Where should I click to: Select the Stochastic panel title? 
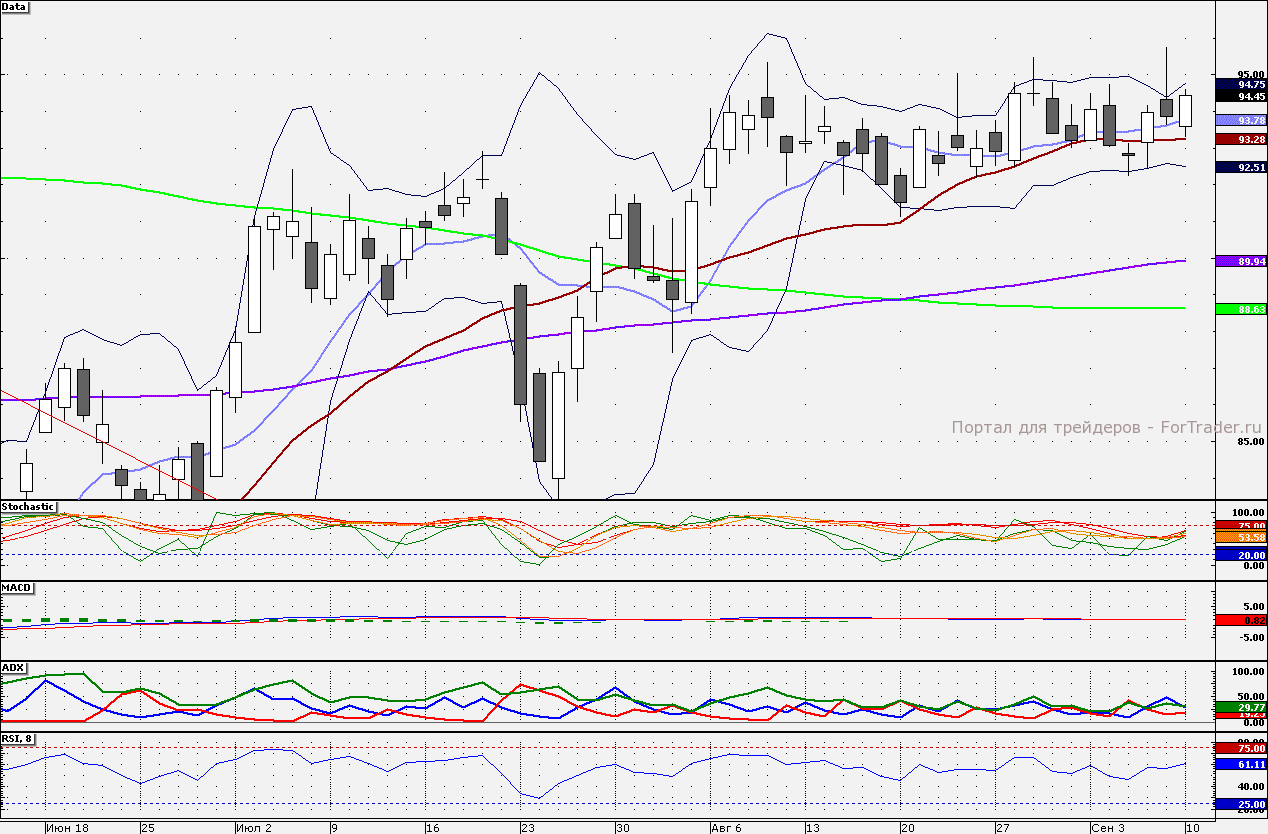(x=27, y=506)
